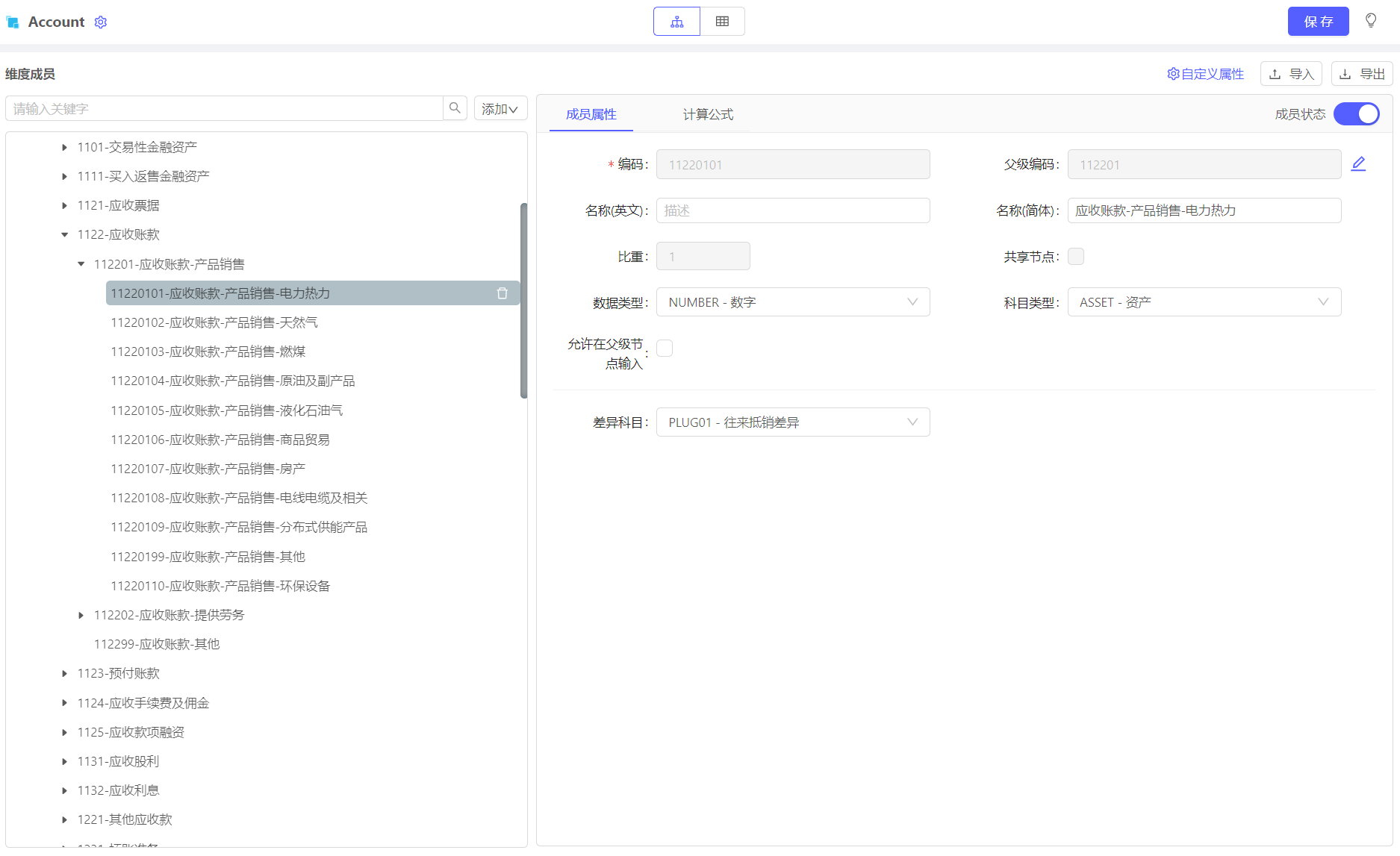The width and height of the screenshot is (1400, 856).
Task: Delete member 11220101 with trash icon
Action: pyautogui.click(x=503, y=293)
